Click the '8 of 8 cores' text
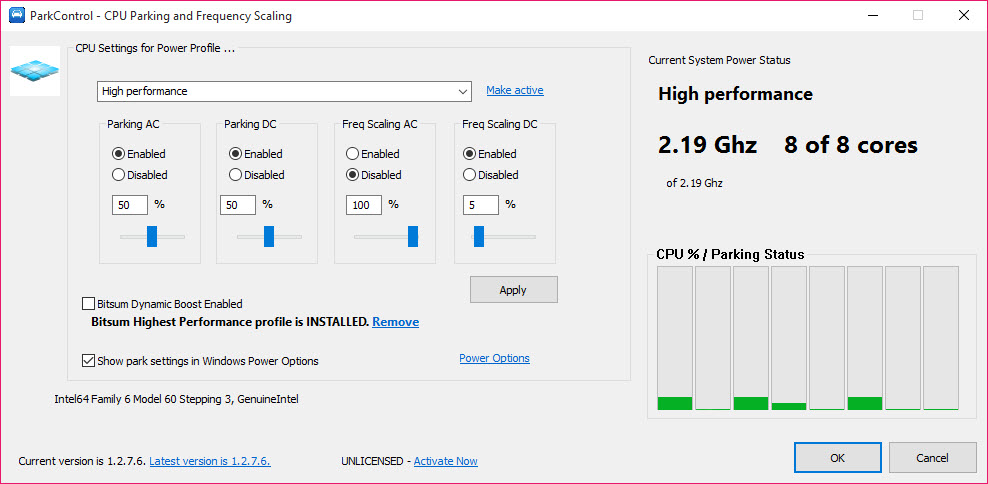This screenshot has width=988, height=484. [851, 145]
